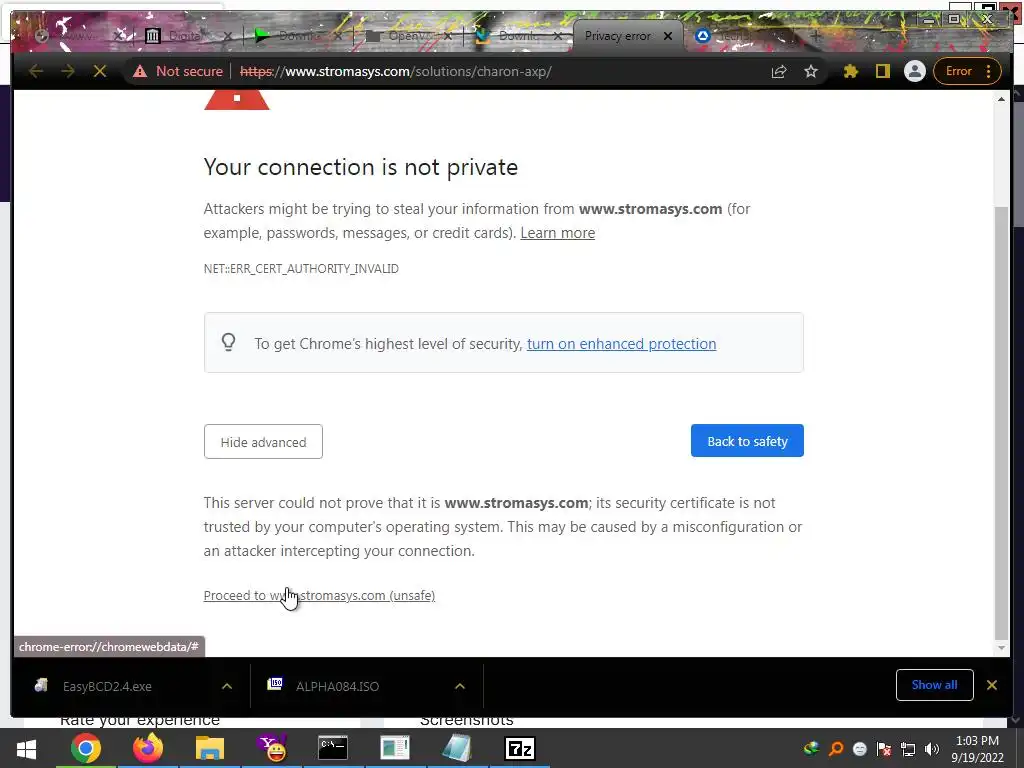Click the address bar URL

pos(395,71)
